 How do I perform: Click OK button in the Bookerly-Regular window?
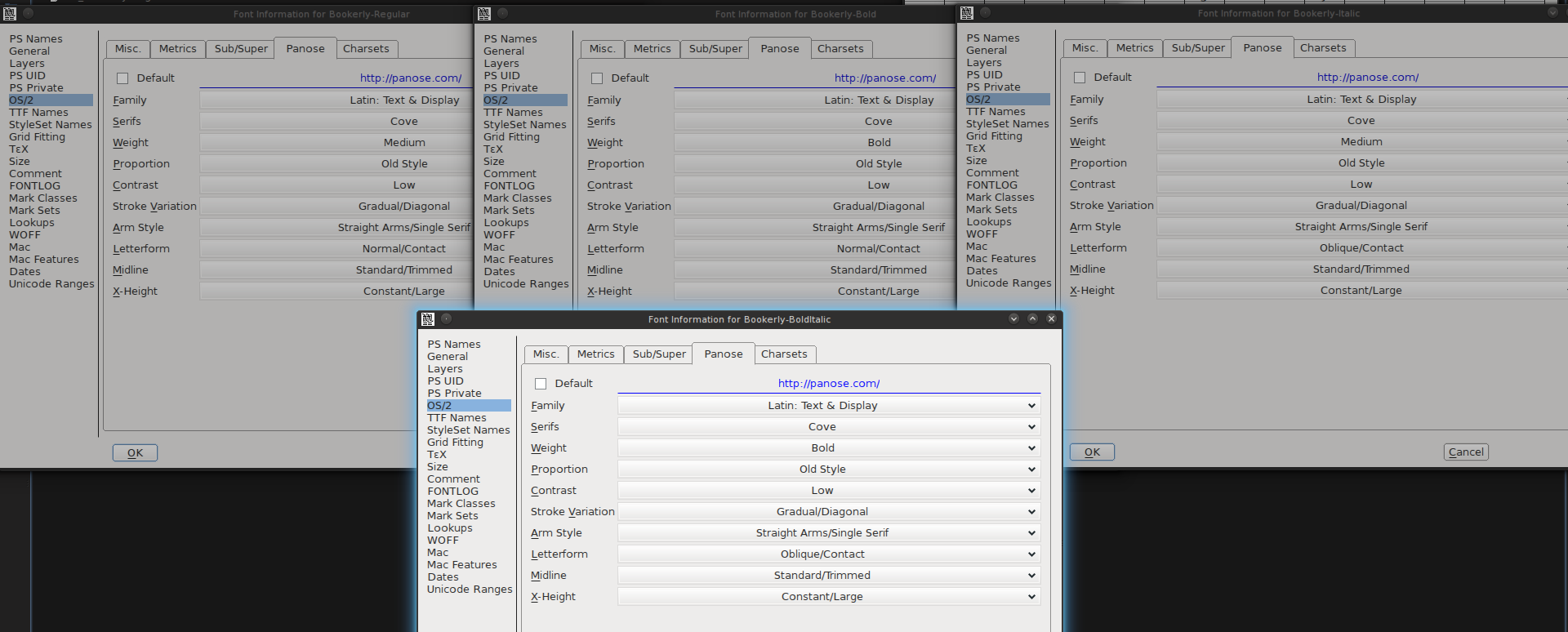point(135,453)
